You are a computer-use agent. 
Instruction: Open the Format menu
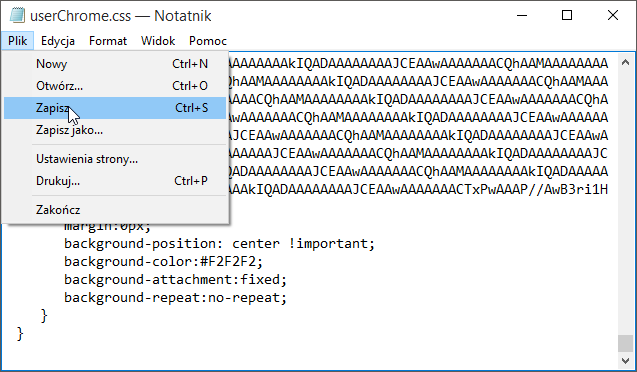pos(108,41)
